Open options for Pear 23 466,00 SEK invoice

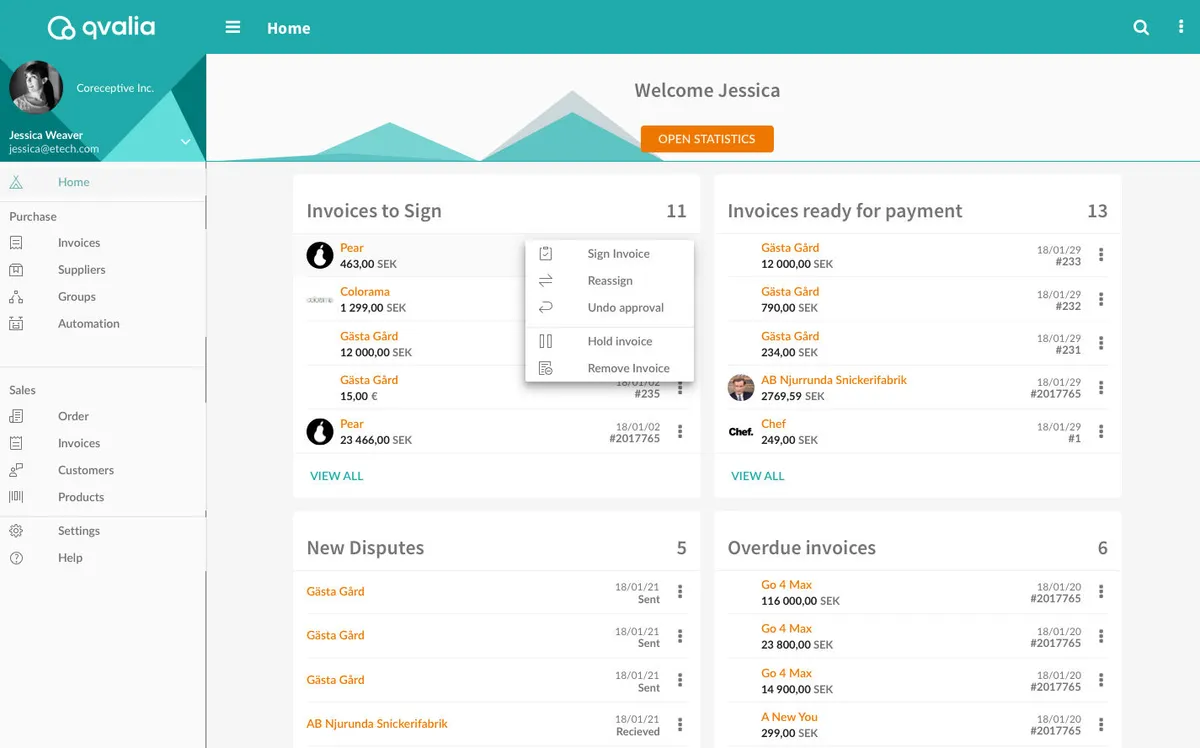coord(680,432)
